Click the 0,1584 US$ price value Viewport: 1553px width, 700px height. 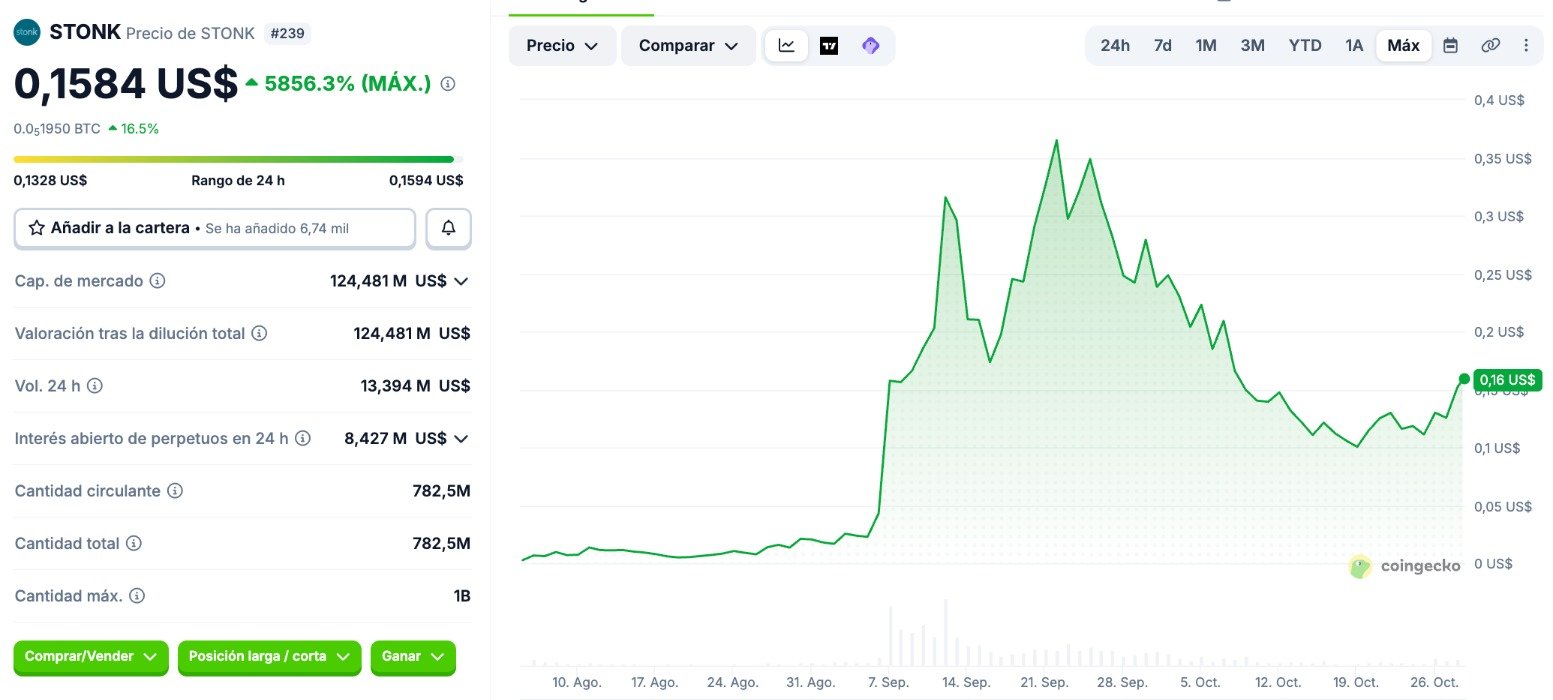tap(126, 84)
